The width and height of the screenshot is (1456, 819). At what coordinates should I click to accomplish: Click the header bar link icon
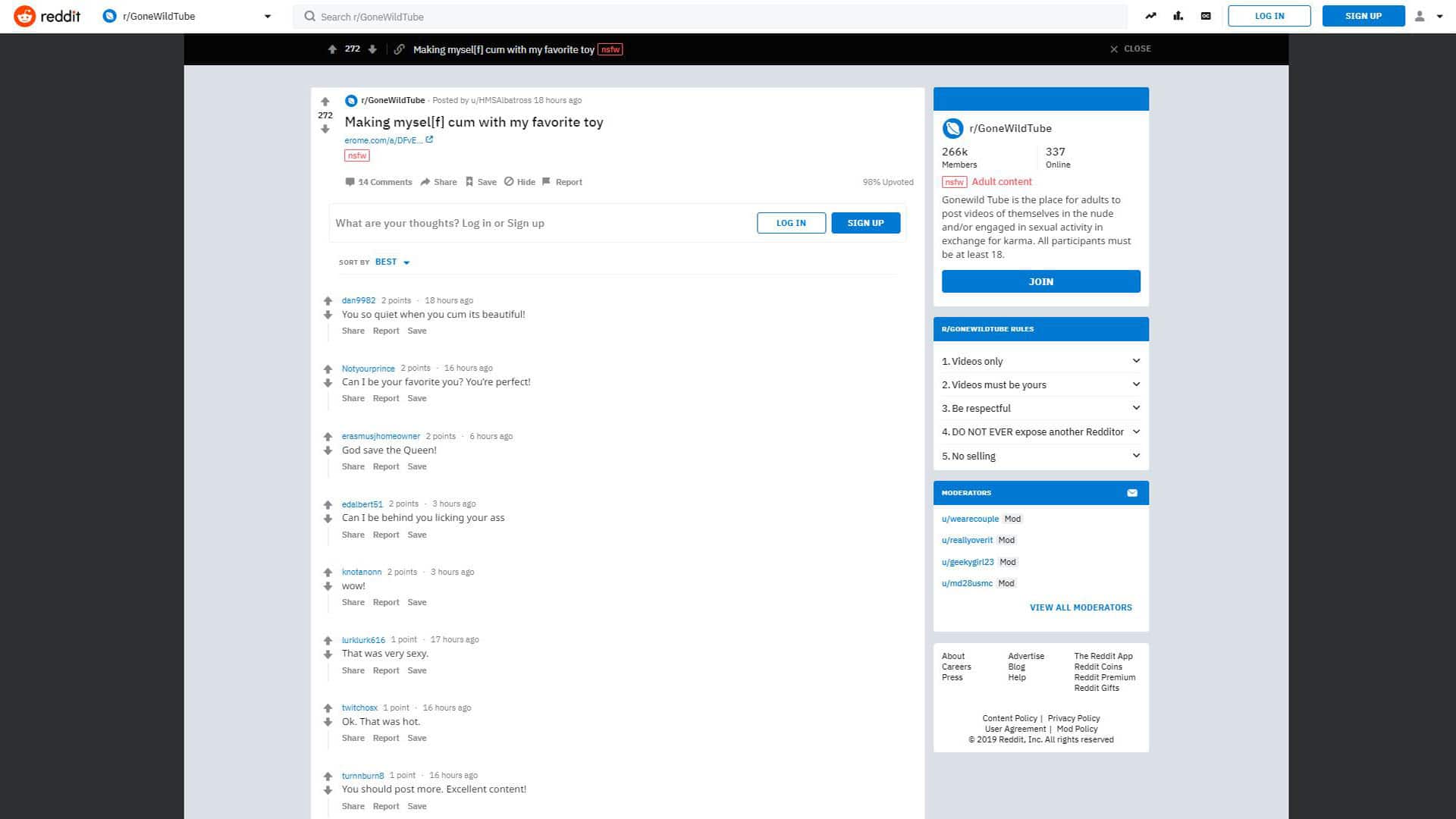(399, 49)
